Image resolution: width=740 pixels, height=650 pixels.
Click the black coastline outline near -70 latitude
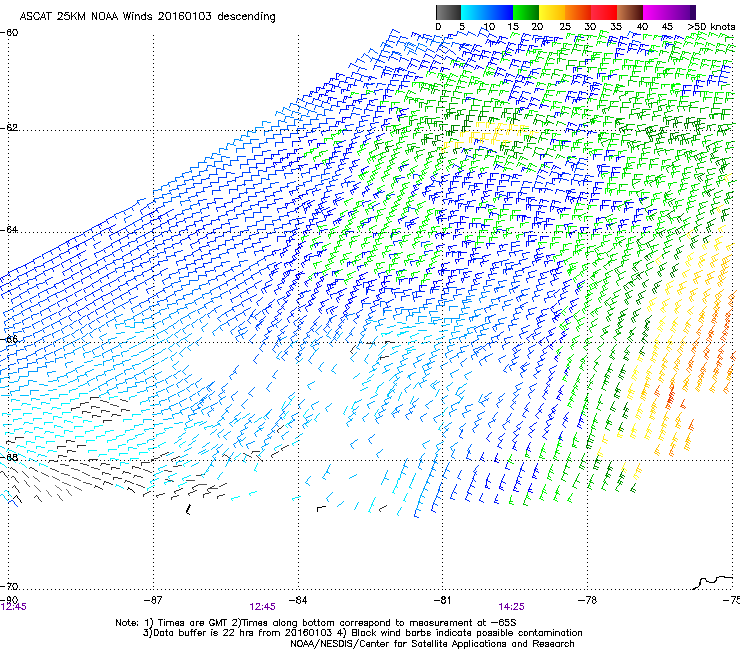coord(714,582)
